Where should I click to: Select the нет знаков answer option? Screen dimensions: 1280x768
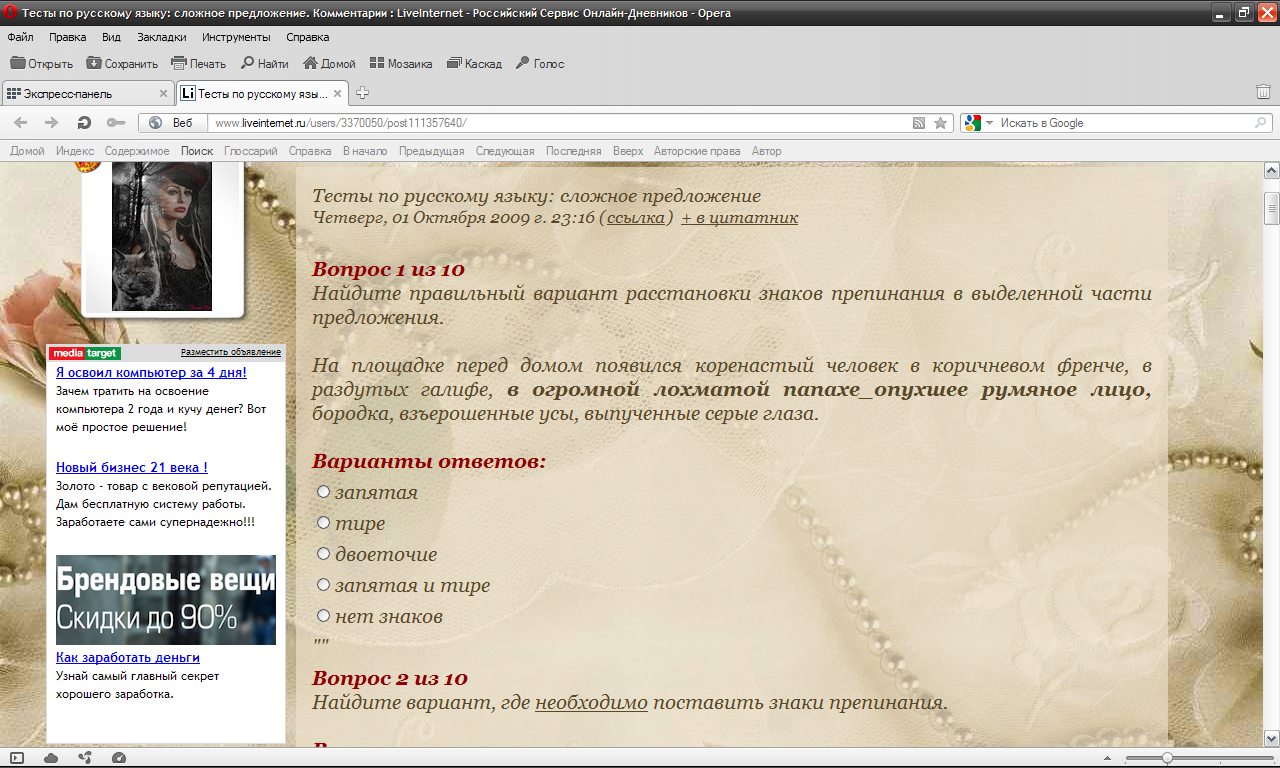pos(323,616)
